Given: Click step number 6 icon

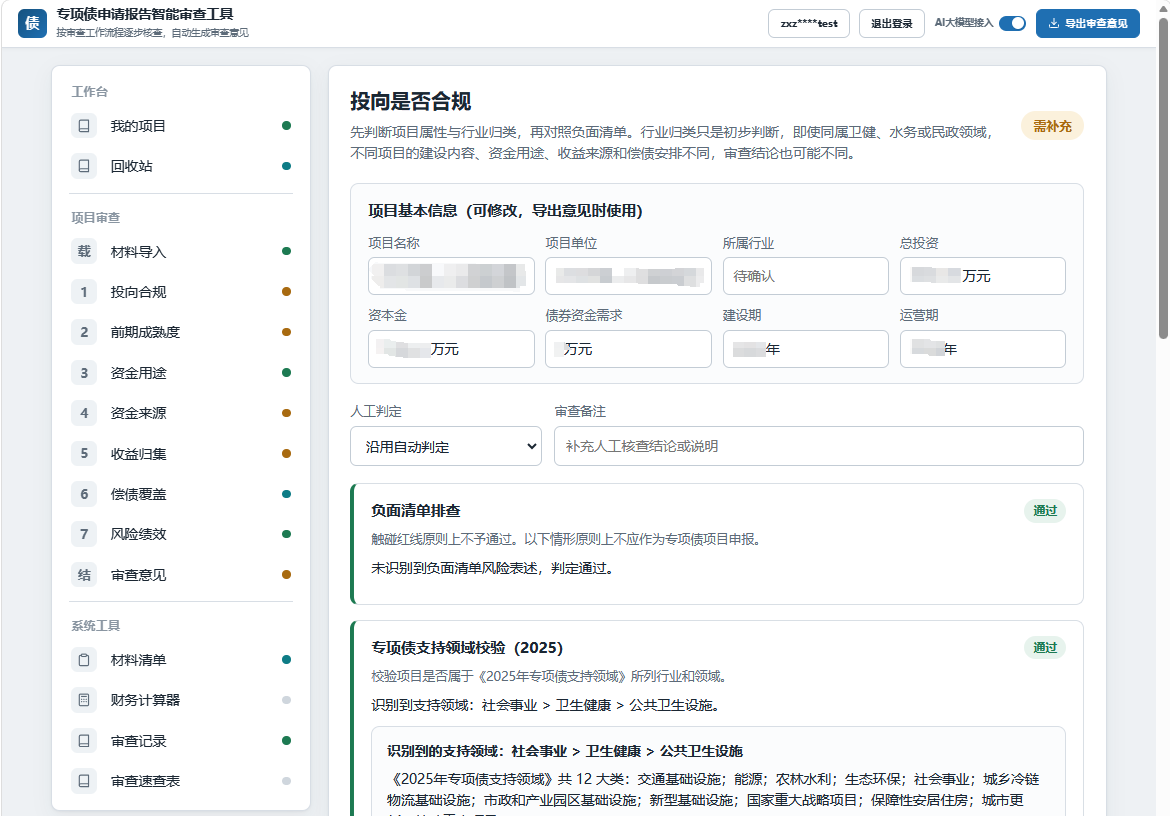Looking at the screenshot, I should point(84,494).
